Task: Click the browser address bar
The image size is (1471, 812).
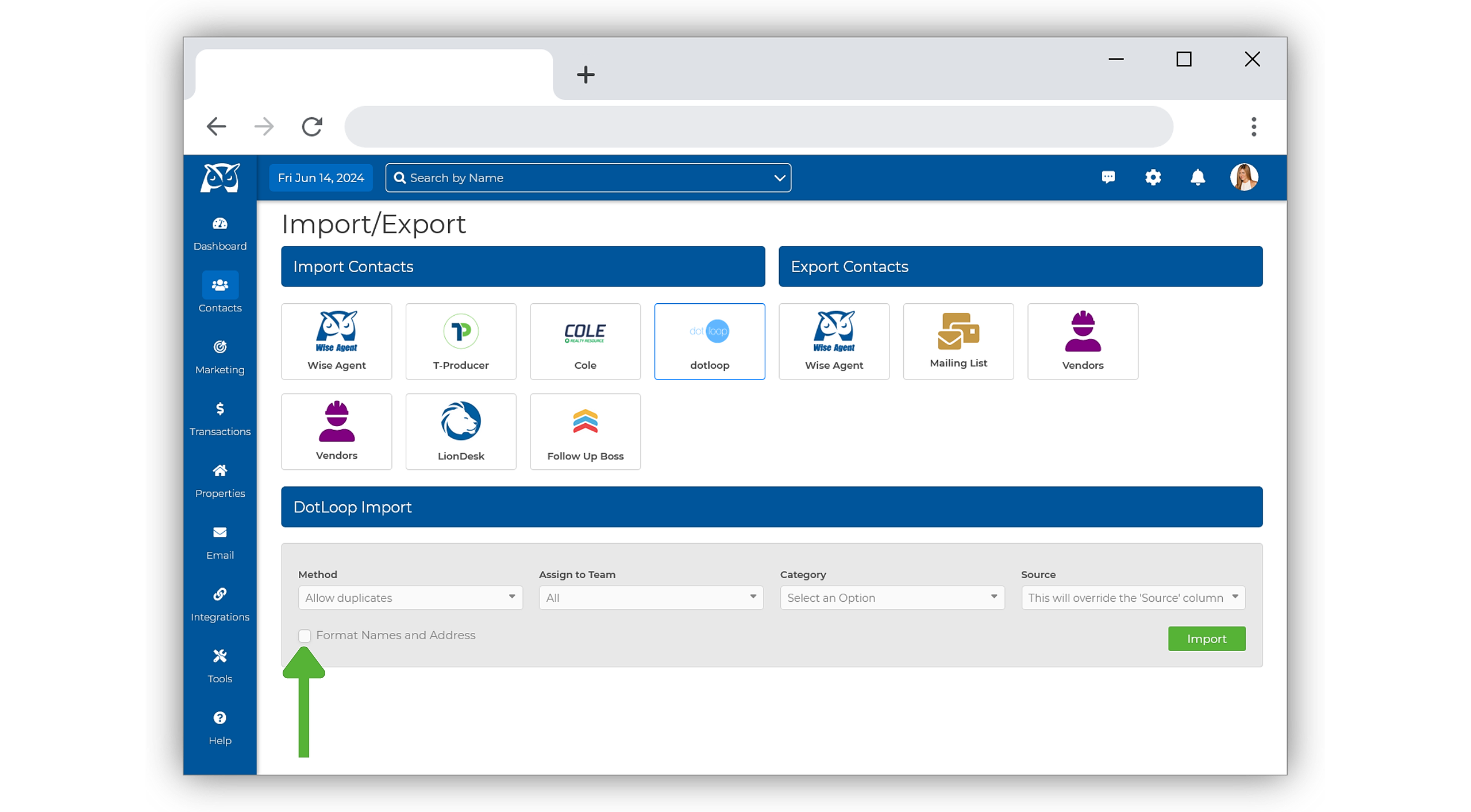Action: [x=758, y=126]
